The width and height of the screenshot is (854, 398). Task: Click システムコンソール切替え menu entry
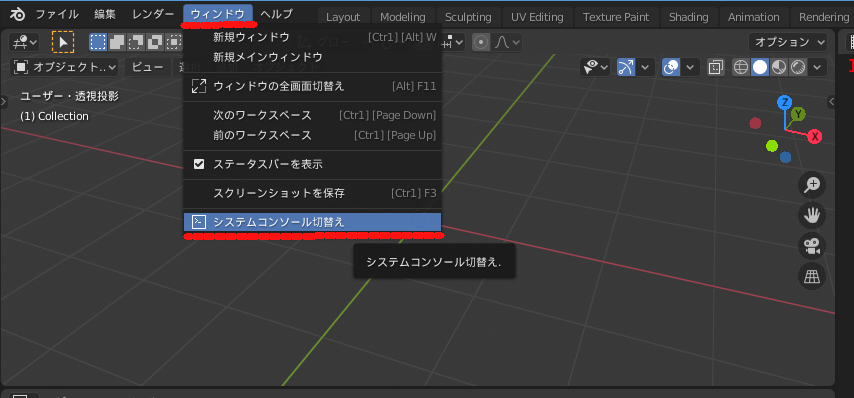point(313,222)
